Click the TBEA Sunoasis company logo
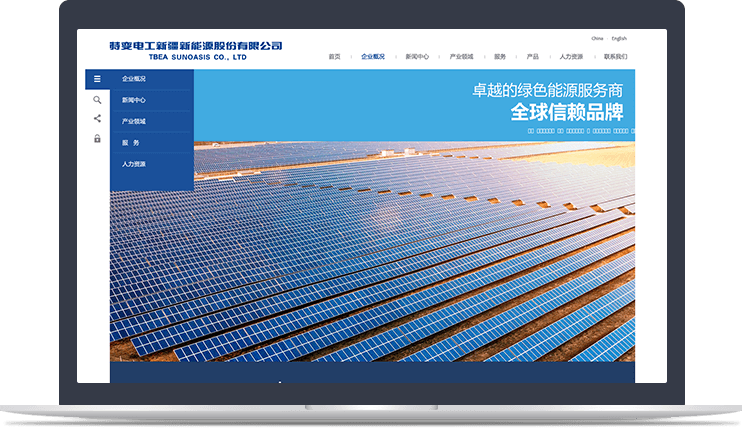This screenshot has height=429, width=742. (x=196, y=50)
